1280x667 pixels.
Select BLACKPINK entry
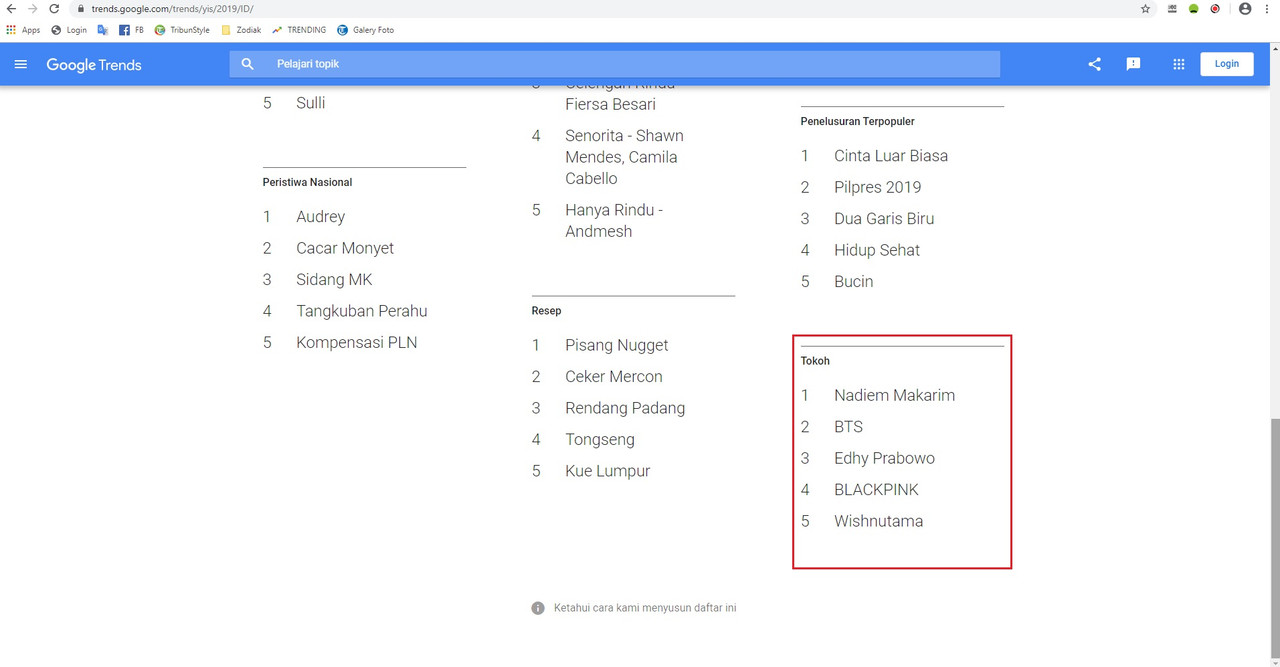pyautogui.click(x=876, y=490)
